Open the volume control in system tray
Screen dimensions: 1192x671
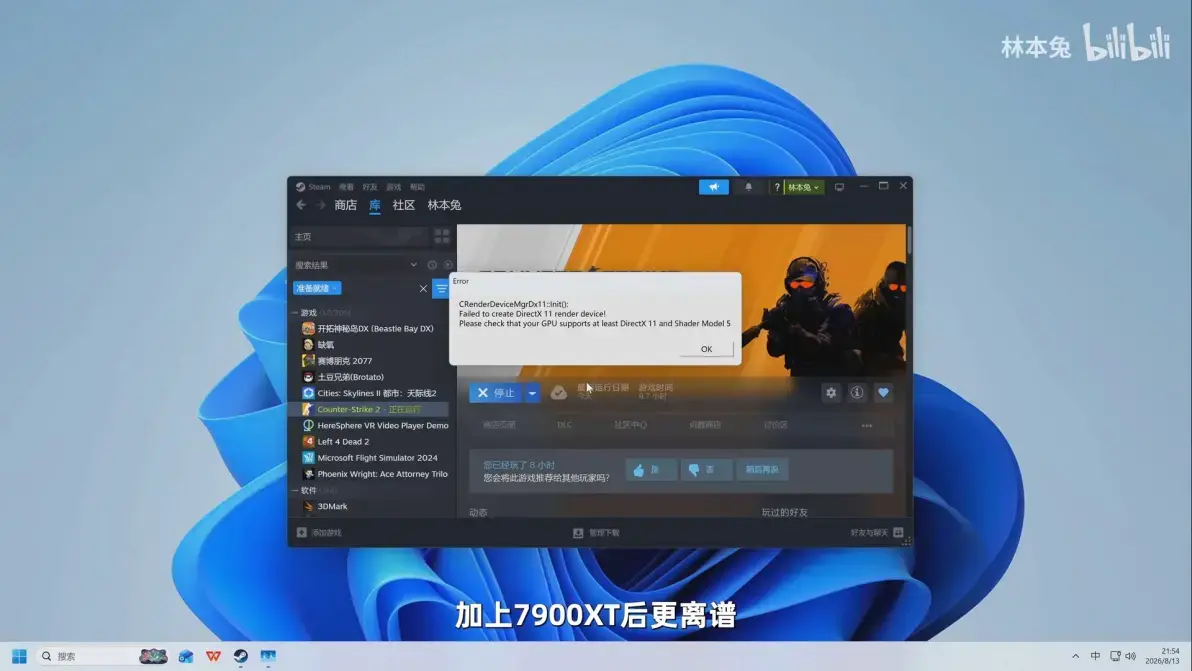[x=1130, y=656]
